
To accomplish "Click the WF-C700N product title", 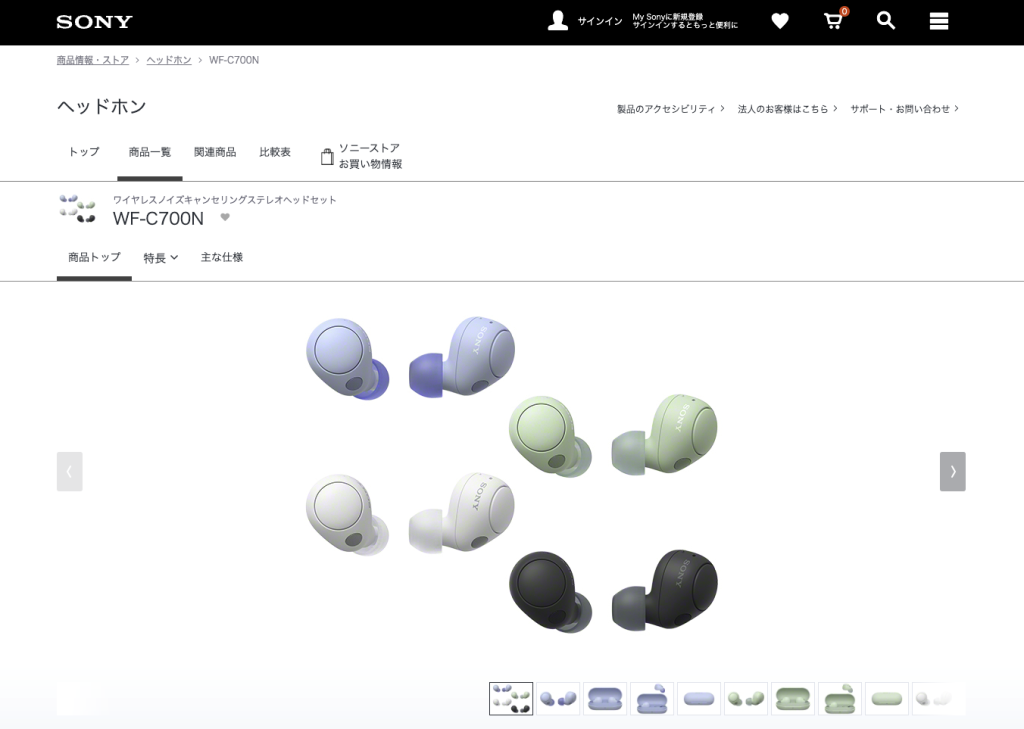I will [158, 218].
